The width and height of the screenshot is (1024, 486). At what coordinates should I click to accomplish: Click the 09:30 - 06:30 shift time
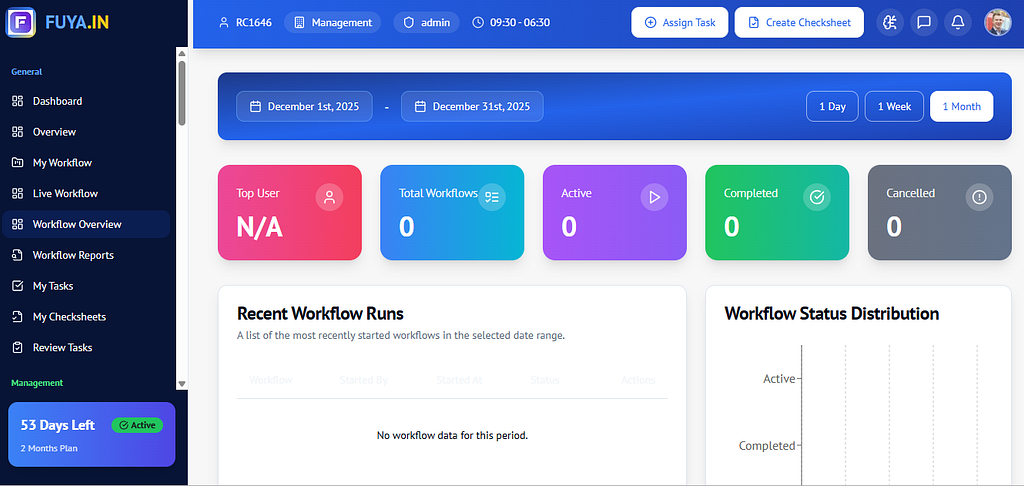(x=511, y=23)
